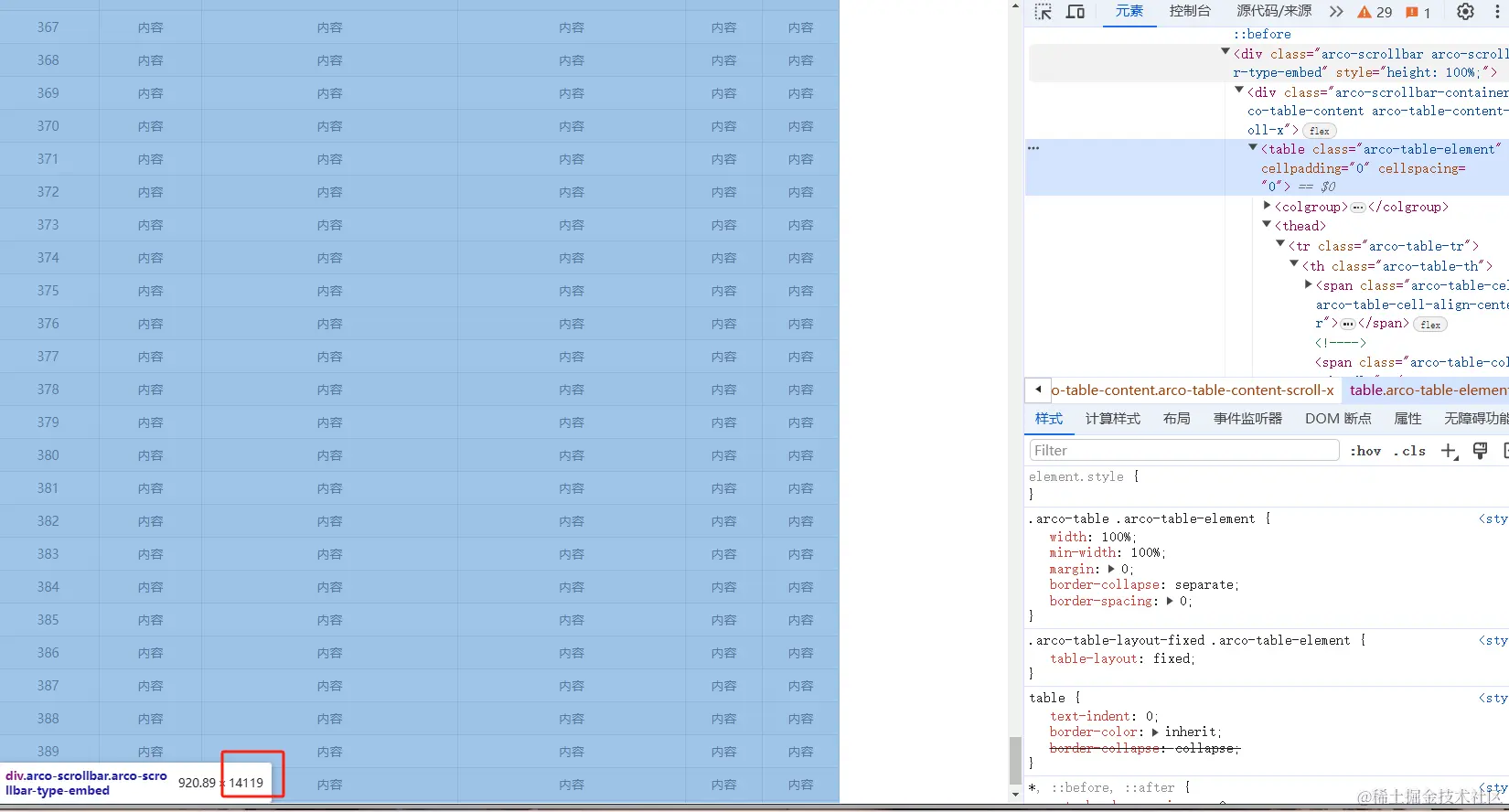Collapse the thead node
The height and width of the screenshot is (812, 1509).
(x=1267, y=224)
